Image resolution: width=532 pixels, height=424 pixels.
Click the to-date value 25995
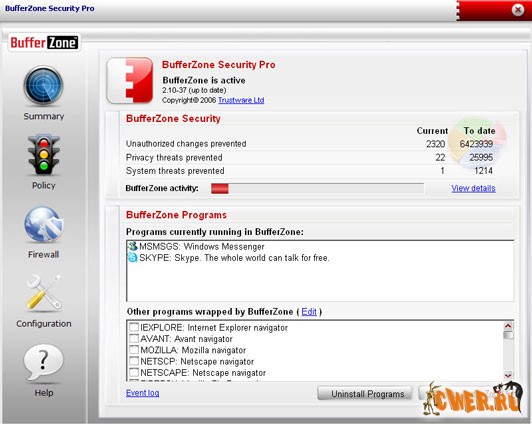481,157
